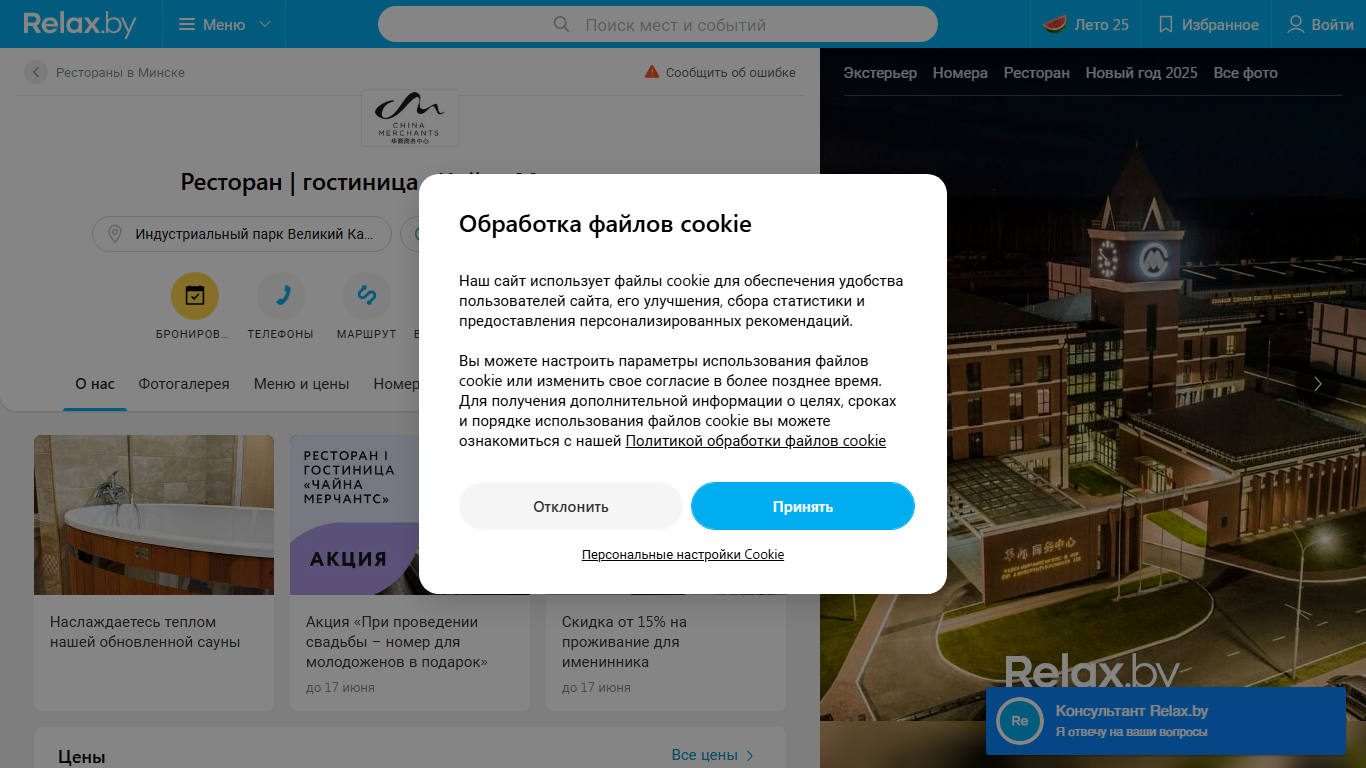The image size is (1366, 768).
Task: Switch to Фотогалерея tab
Action: coord(184,384)
